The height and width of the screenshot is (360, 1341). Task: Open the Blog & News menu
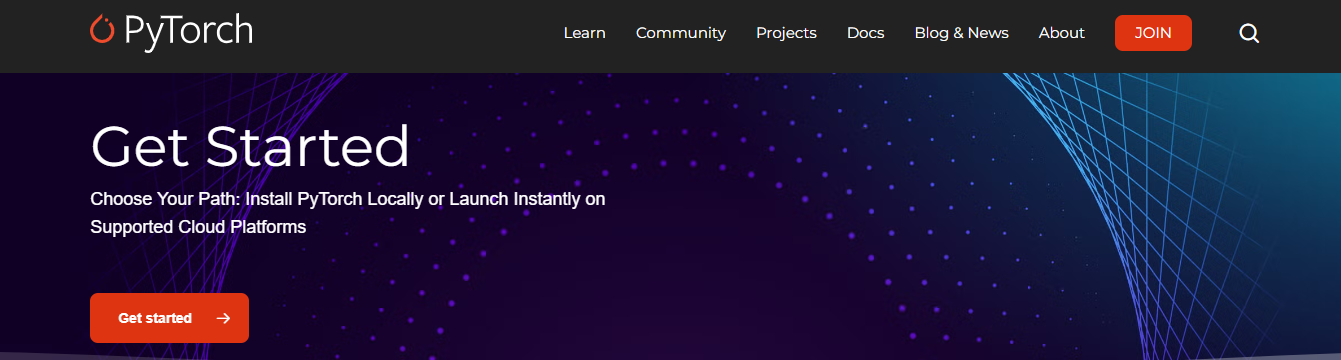pyautogui.click(x=962, y=33)
